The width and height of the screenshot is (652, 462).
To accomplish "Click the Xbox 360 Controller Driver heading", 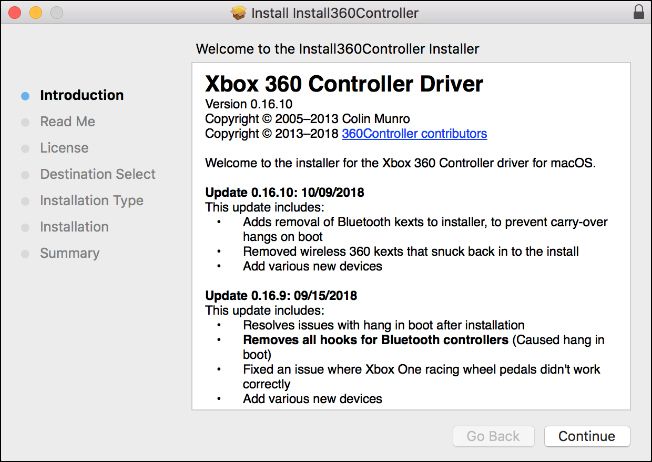I will (344, 84).
